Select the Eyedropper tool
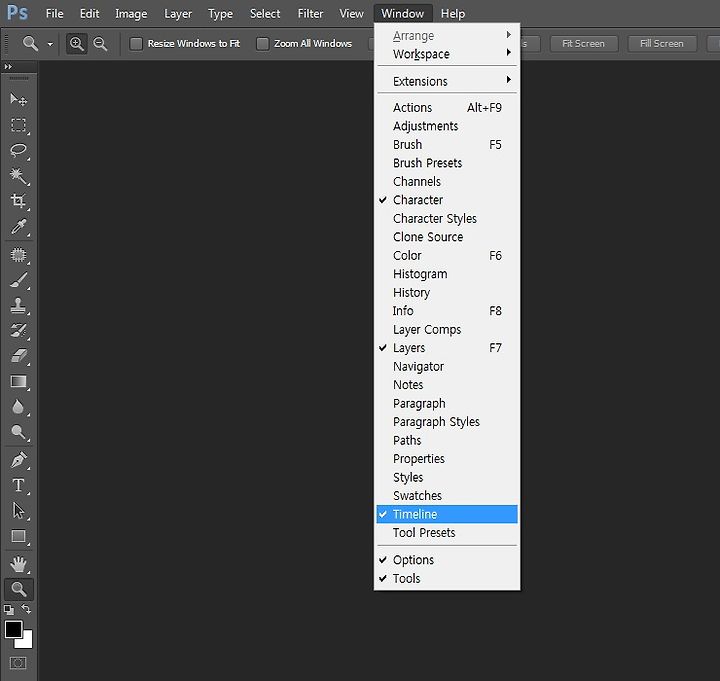Screen dimensions: 720x681 click(18, 226)
